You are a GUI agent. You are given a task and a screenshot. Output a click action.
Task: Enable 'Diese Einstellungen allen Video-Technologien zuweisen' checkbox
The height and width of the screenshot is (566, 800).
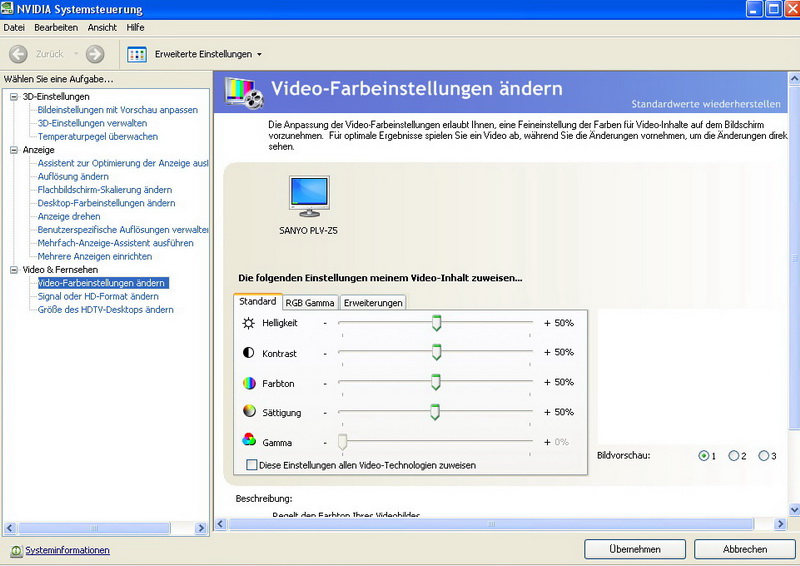coord(252,465)
